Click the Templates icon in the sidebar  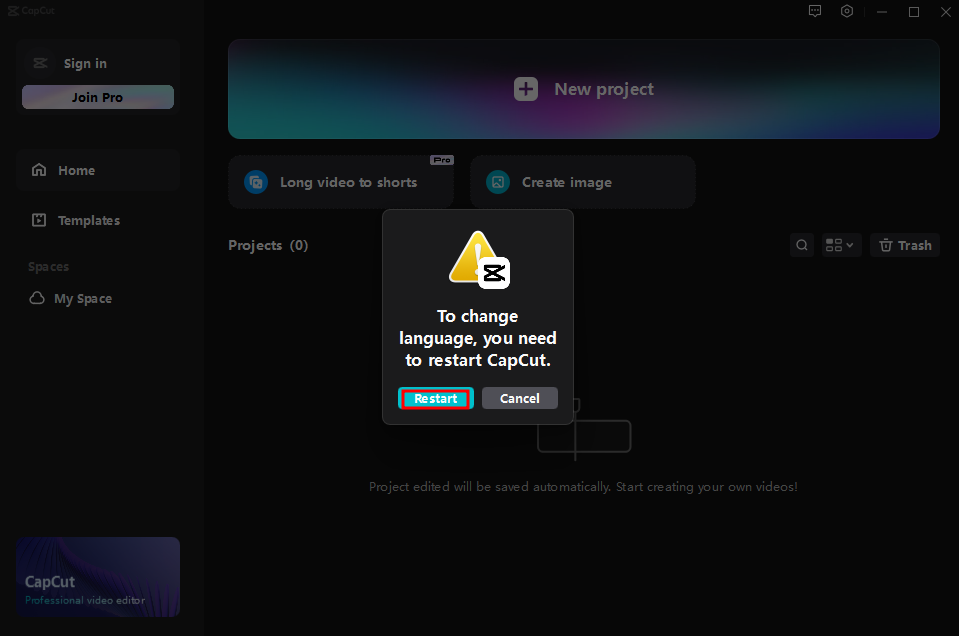(x=39, y=220)
